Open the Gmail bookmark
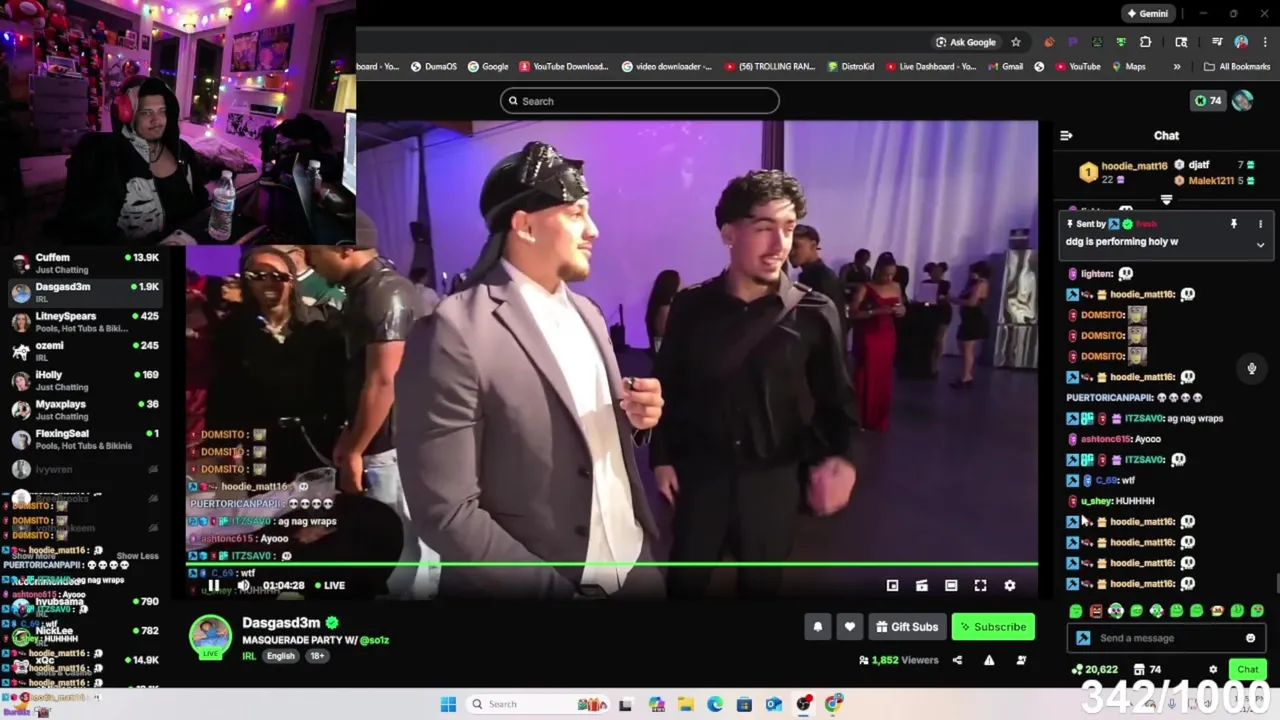The image size is (1280, 720). pyautogui.click(x=1004, y=67)
